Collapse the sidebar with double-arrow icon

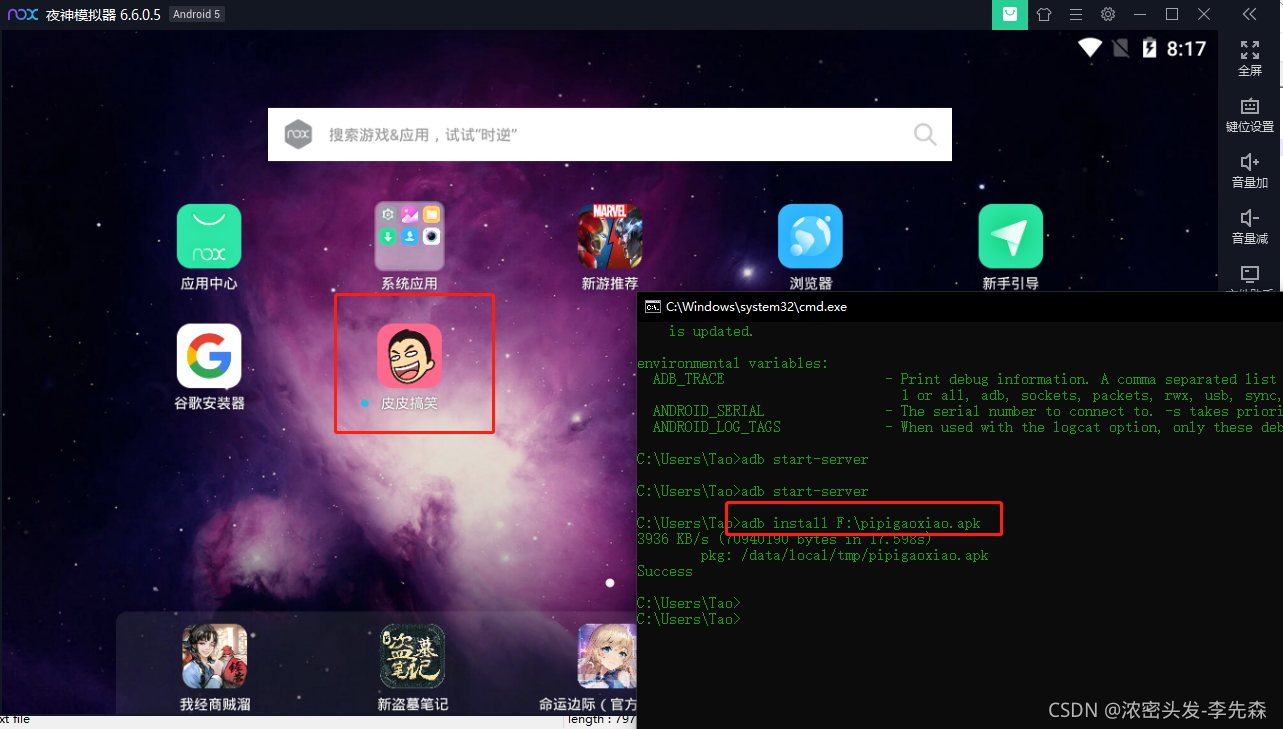click(x=1250, y=14)
